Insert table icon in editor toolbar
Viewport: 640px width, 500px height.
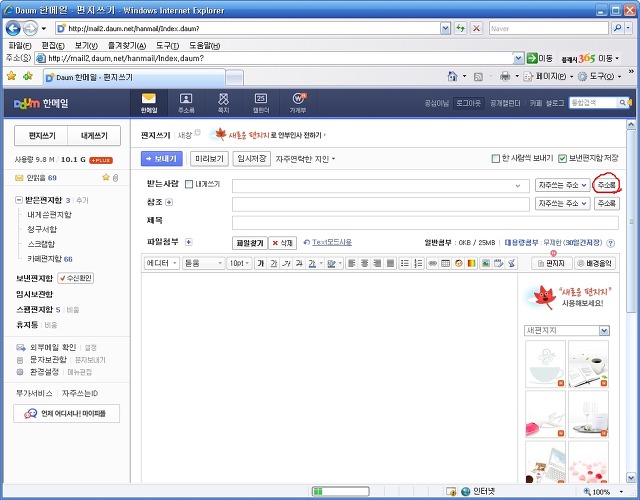click(x=445, y=263)
